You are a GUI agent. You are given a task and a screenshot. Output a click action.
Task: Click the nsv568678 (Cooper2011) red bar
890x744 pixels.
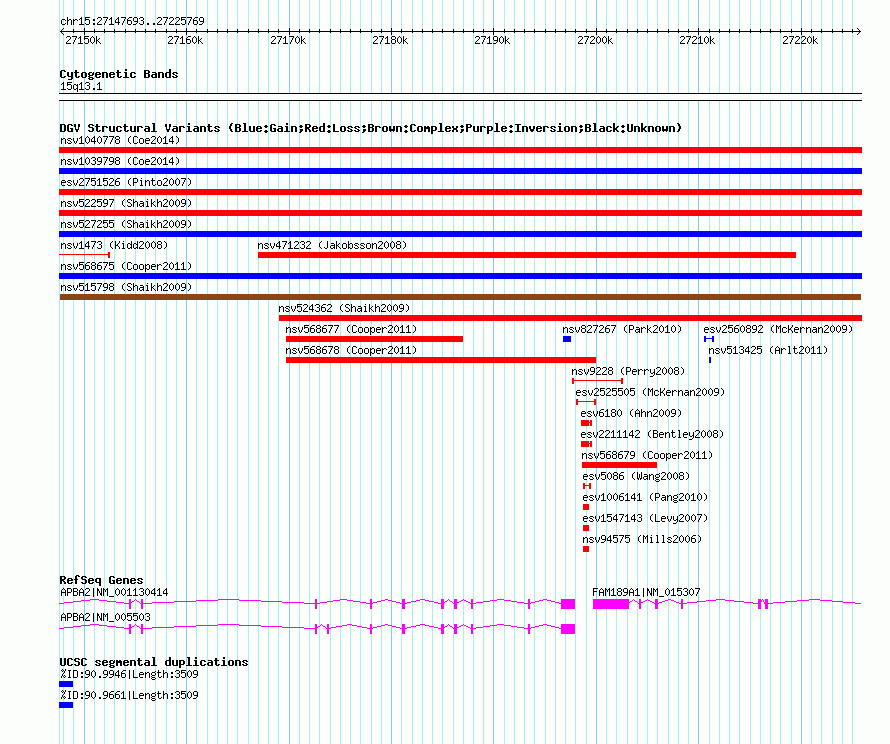[x=440, y=360]
